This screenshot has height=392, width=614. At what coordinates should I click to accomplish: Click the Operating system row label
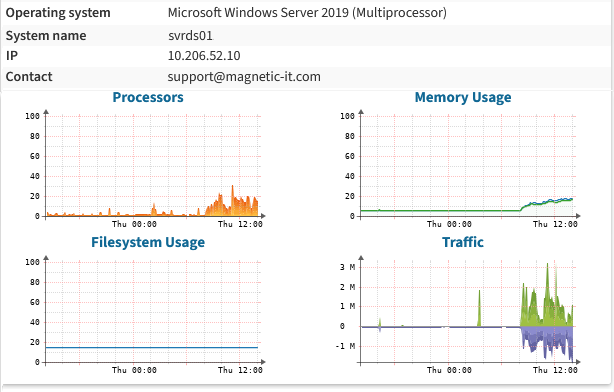point(58,13)
